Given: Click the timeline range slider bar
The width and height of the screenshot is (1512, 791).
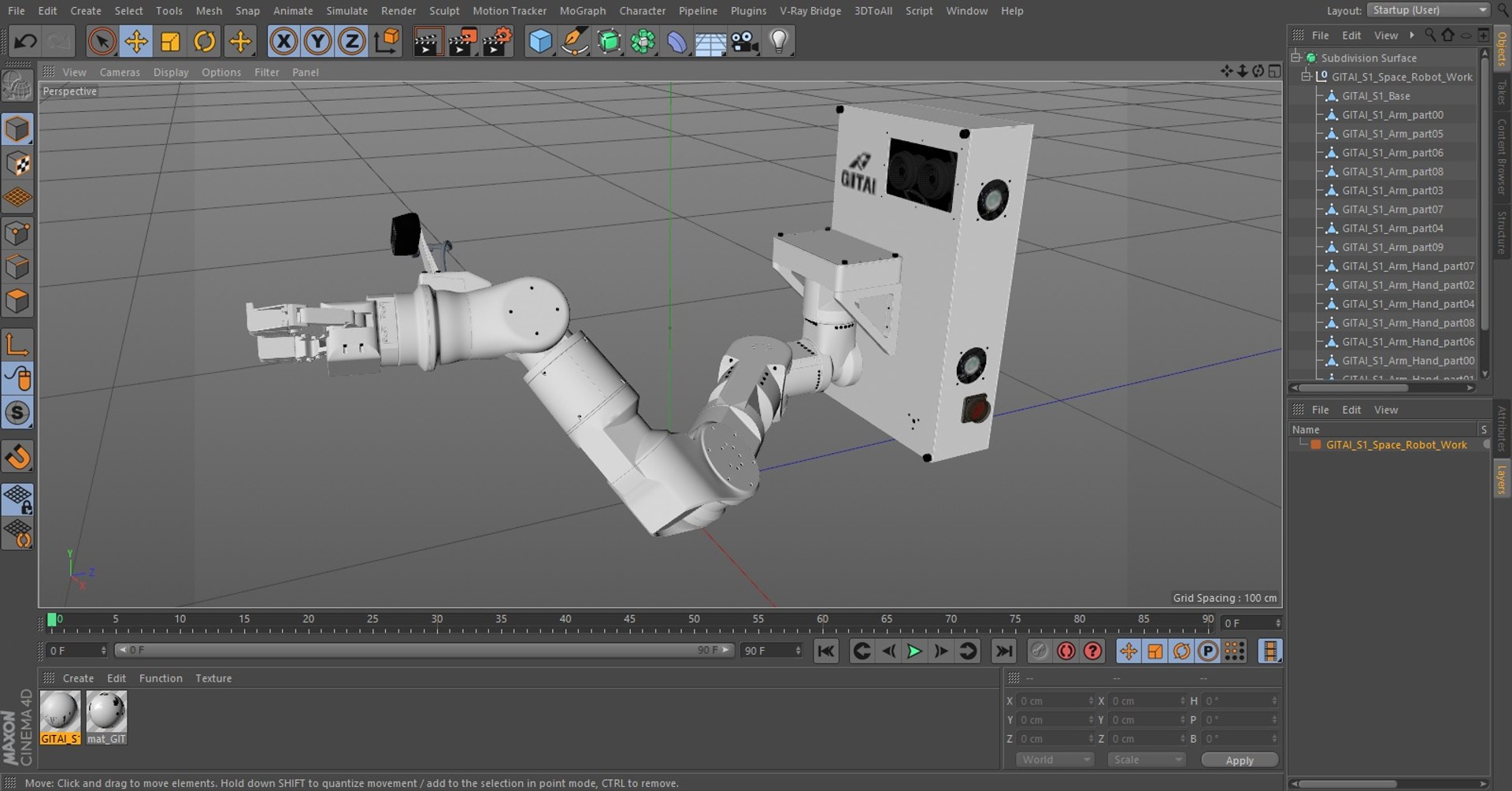Looking at the screenshot, I should [425, 650].
